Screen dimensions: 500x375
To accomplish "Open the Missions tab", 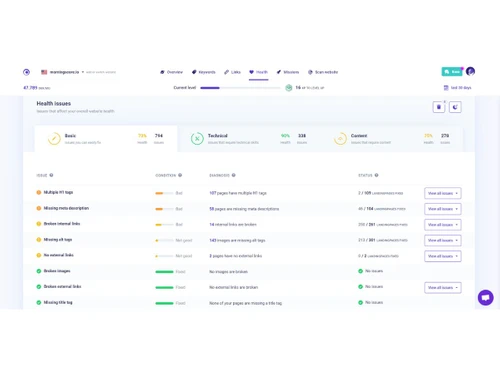I will point(288,72).
